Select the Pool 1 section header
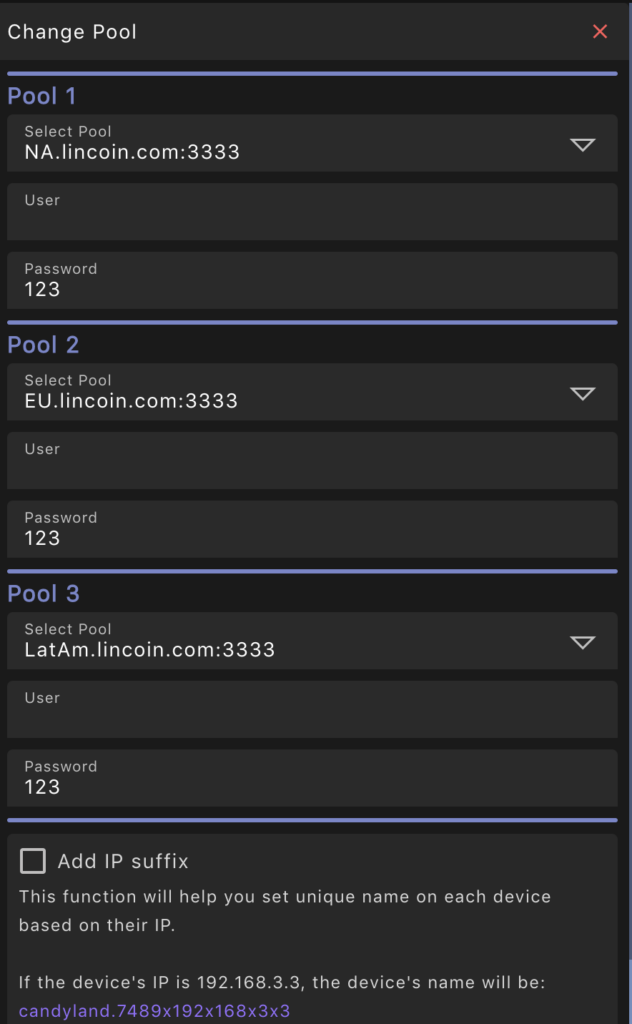 pos(40,95)
